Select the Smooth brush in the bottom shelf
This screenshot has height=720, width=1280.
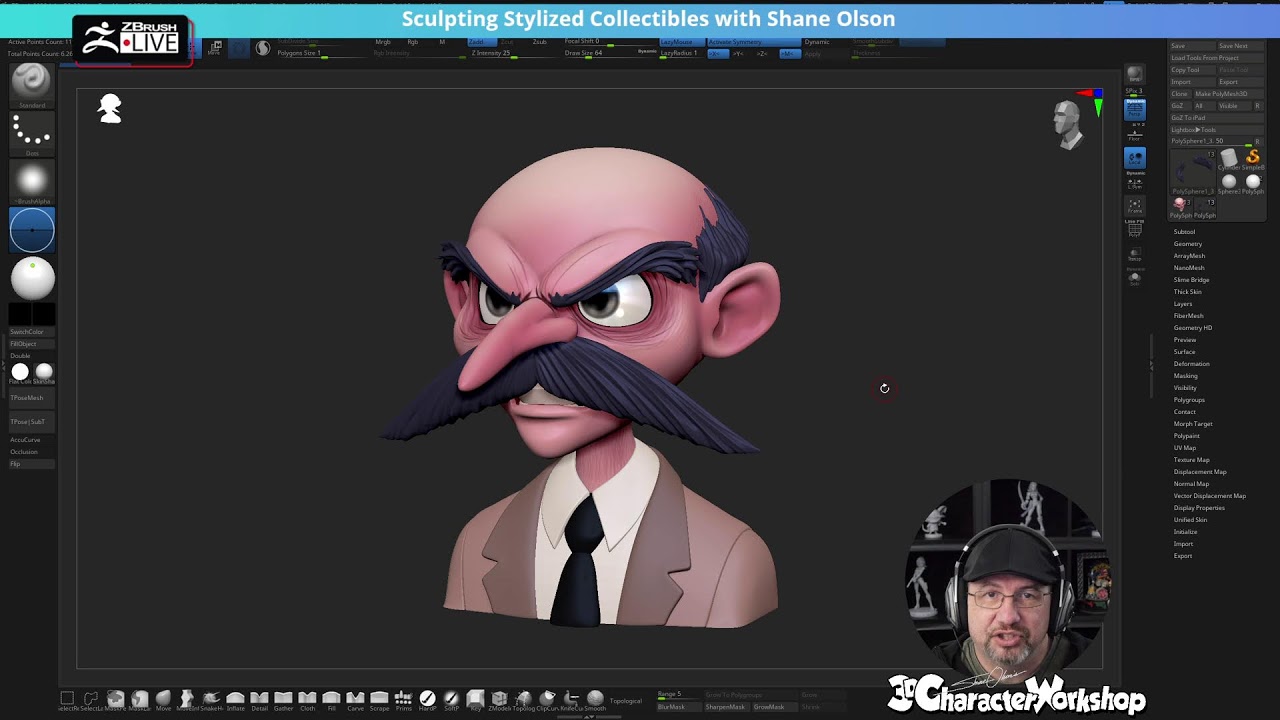(x=595, y=700)
